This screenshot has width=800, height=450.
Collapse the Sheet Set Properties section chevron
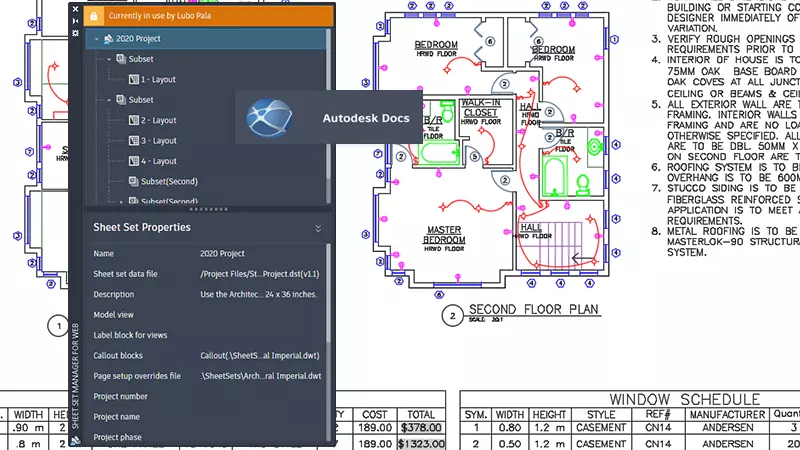318,228
